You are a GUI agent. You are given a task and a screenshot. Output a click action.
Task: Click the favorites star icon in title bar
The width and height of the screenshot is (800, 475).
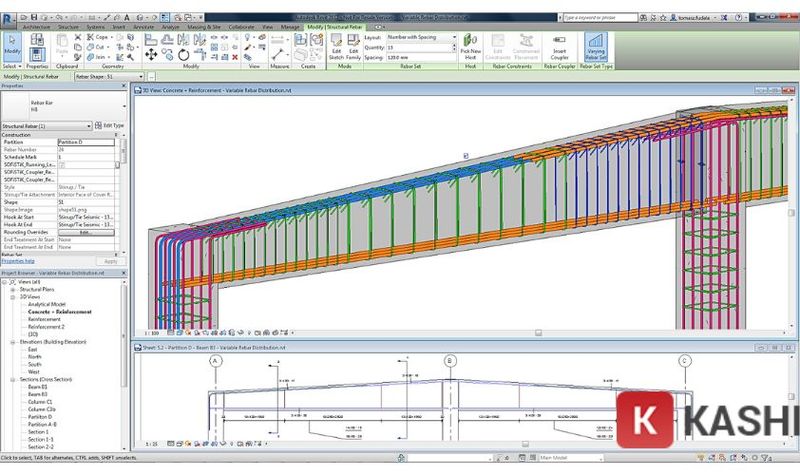click(663, 18)
